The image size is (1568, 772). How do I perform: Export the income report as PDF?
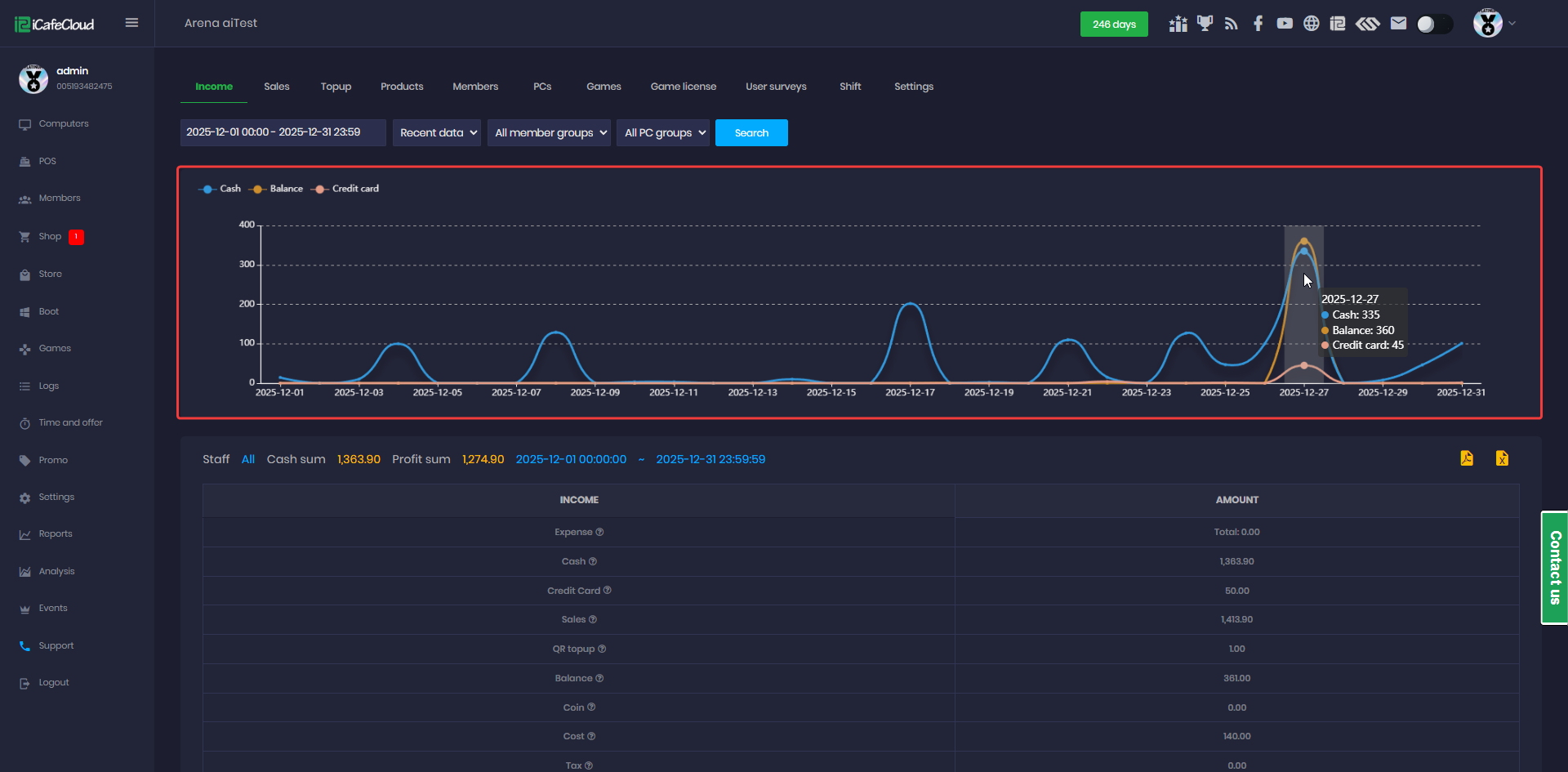(x=1467, y=458)
